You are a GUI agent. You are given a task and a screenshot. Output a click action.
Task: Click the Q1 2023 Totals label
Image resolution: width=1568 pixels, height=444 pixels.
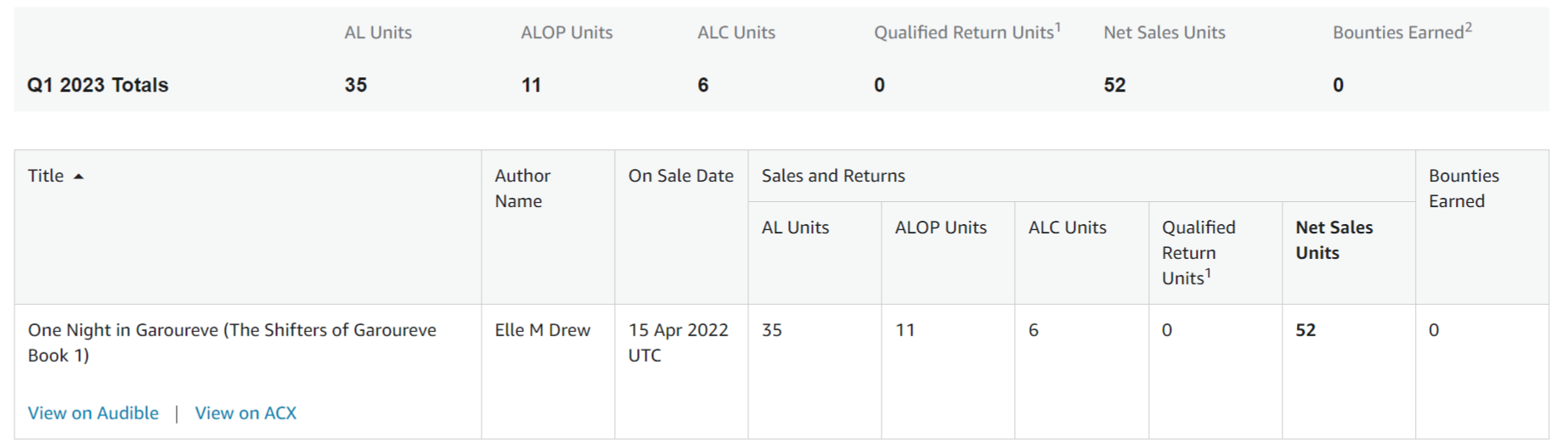(x=98, y=85)
